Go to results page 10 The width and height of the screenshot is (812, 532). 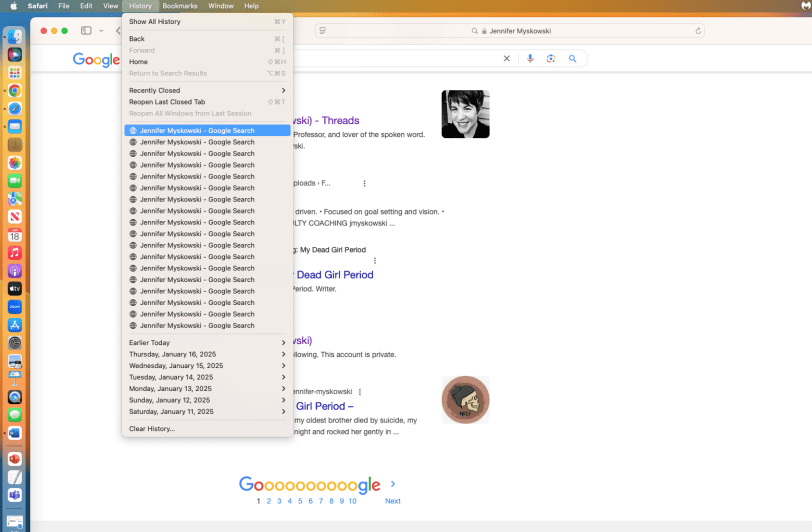tap(352, 501)
